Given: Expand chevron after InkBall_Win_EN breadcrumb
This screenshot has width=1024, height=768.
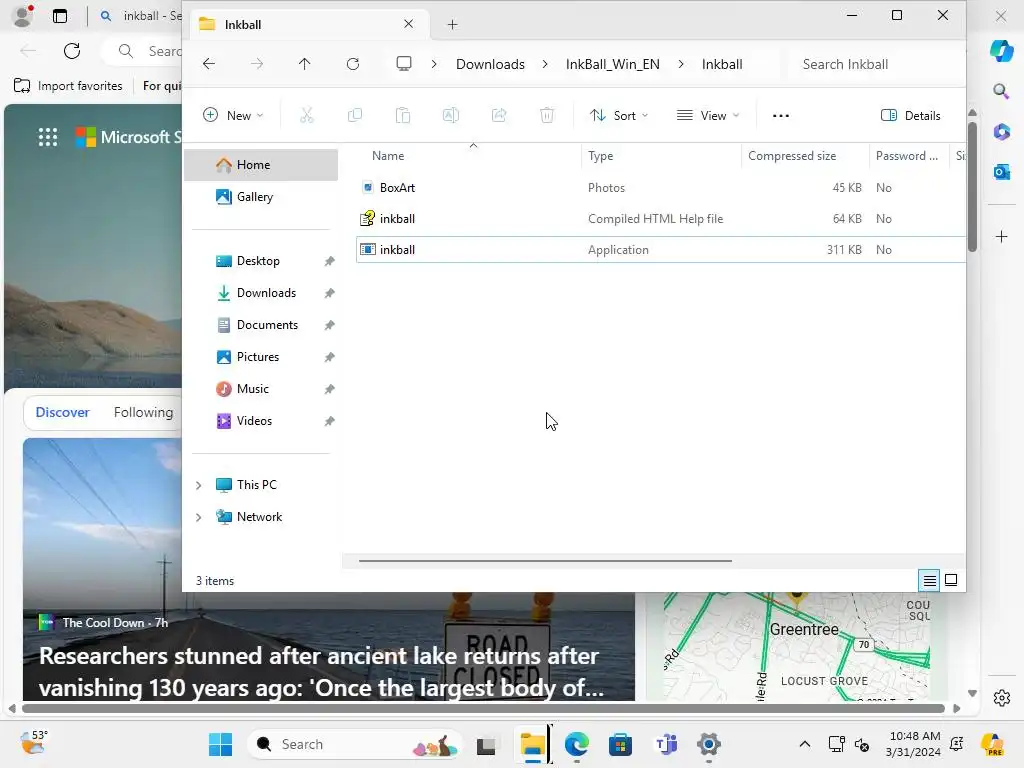Looking at the screenshot, I should coord(681,64).
